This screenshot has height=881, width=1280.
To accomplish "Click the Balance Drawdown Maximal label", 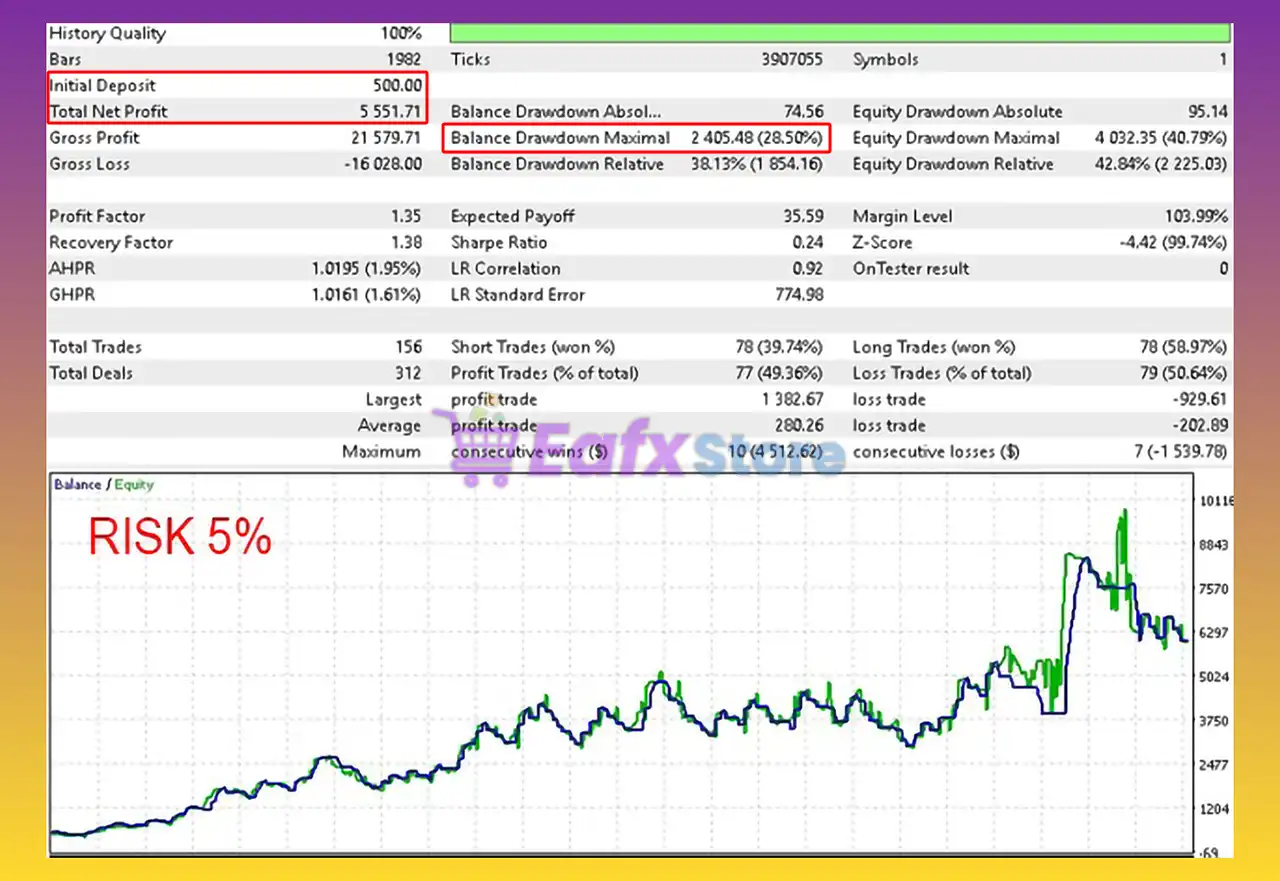I will pyautogui.click(x=560, y=138).
